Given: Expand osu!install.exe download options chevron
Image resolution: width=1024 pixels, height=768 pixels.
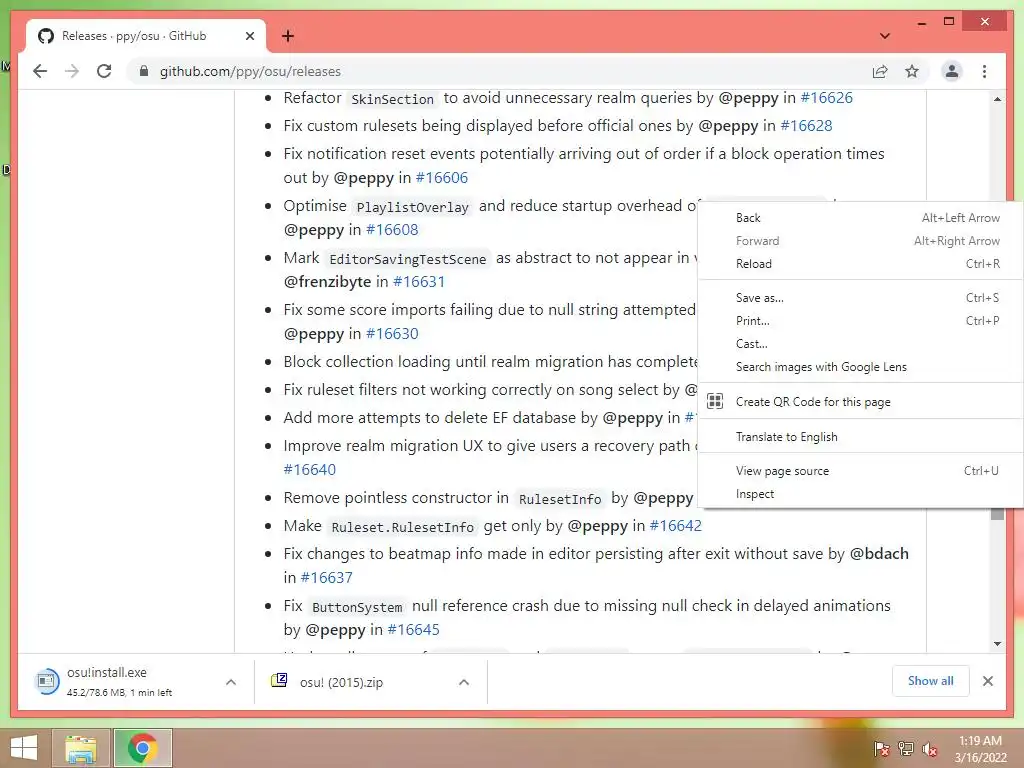Looking at the screenshot, I should pos(231,682).
